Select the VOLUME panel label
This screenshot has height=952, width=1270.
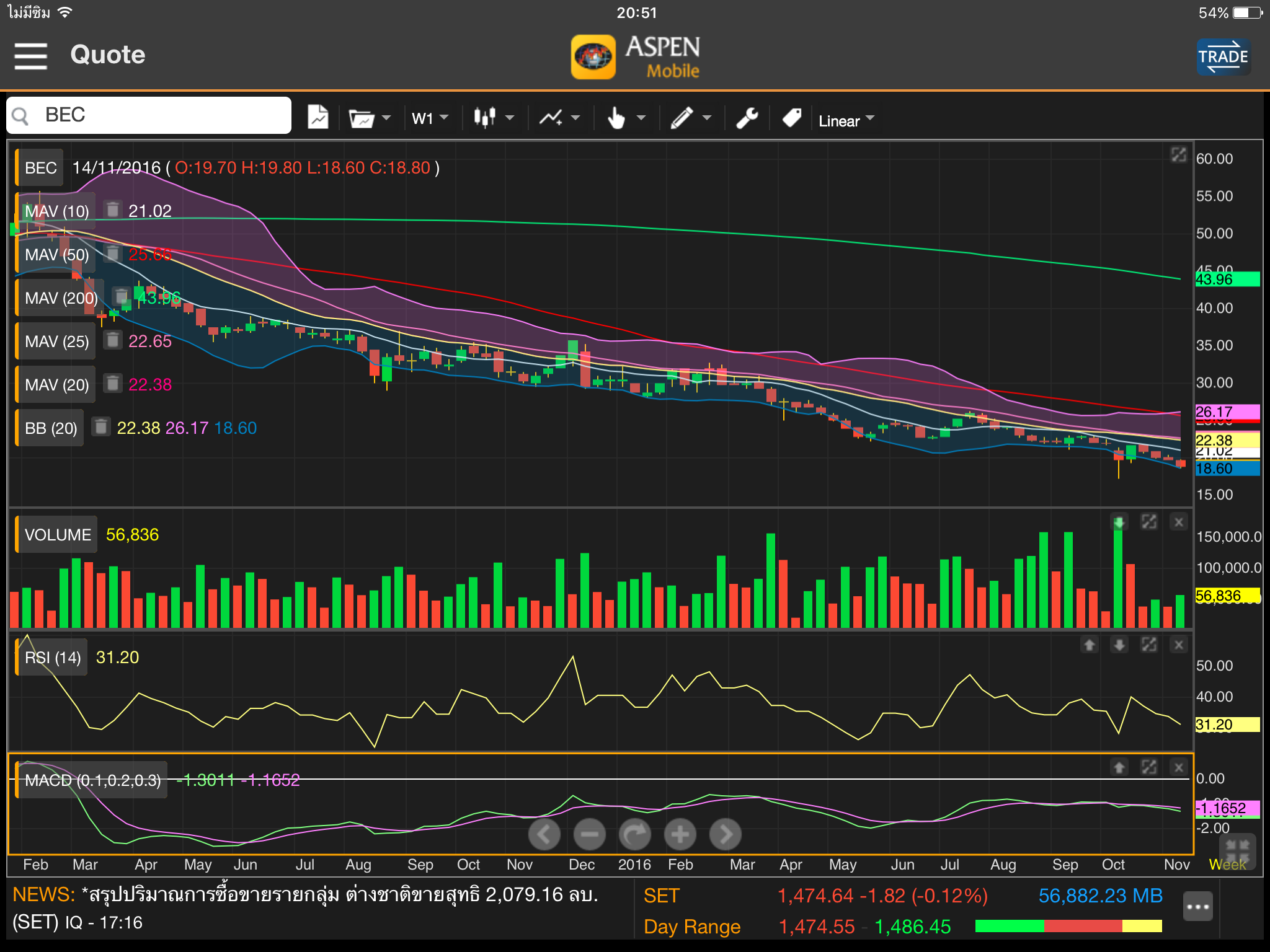pyautogui.click(x=57, y=535)
